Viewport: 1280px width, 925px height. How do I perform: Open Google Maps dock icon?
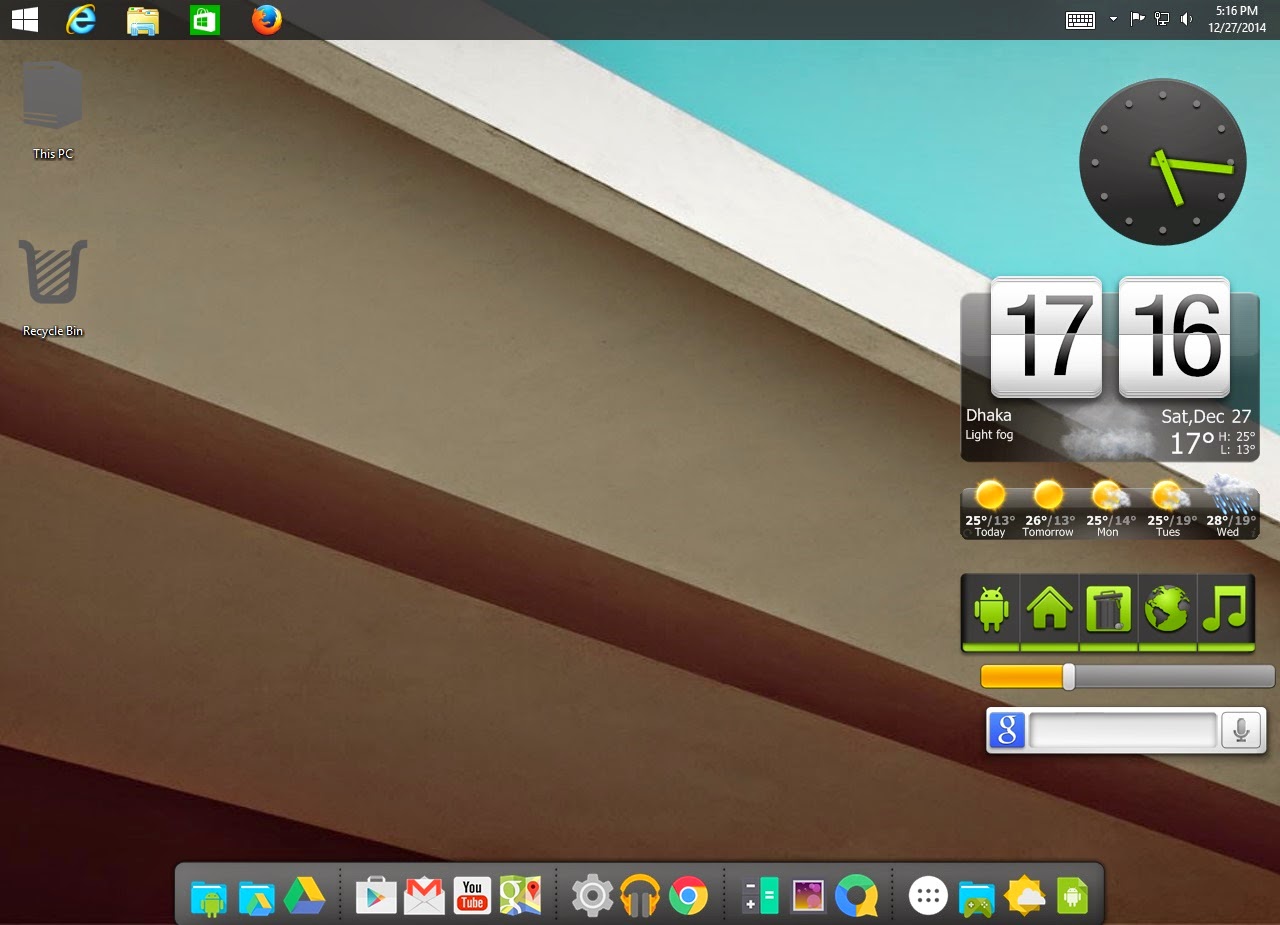point(520,895)
